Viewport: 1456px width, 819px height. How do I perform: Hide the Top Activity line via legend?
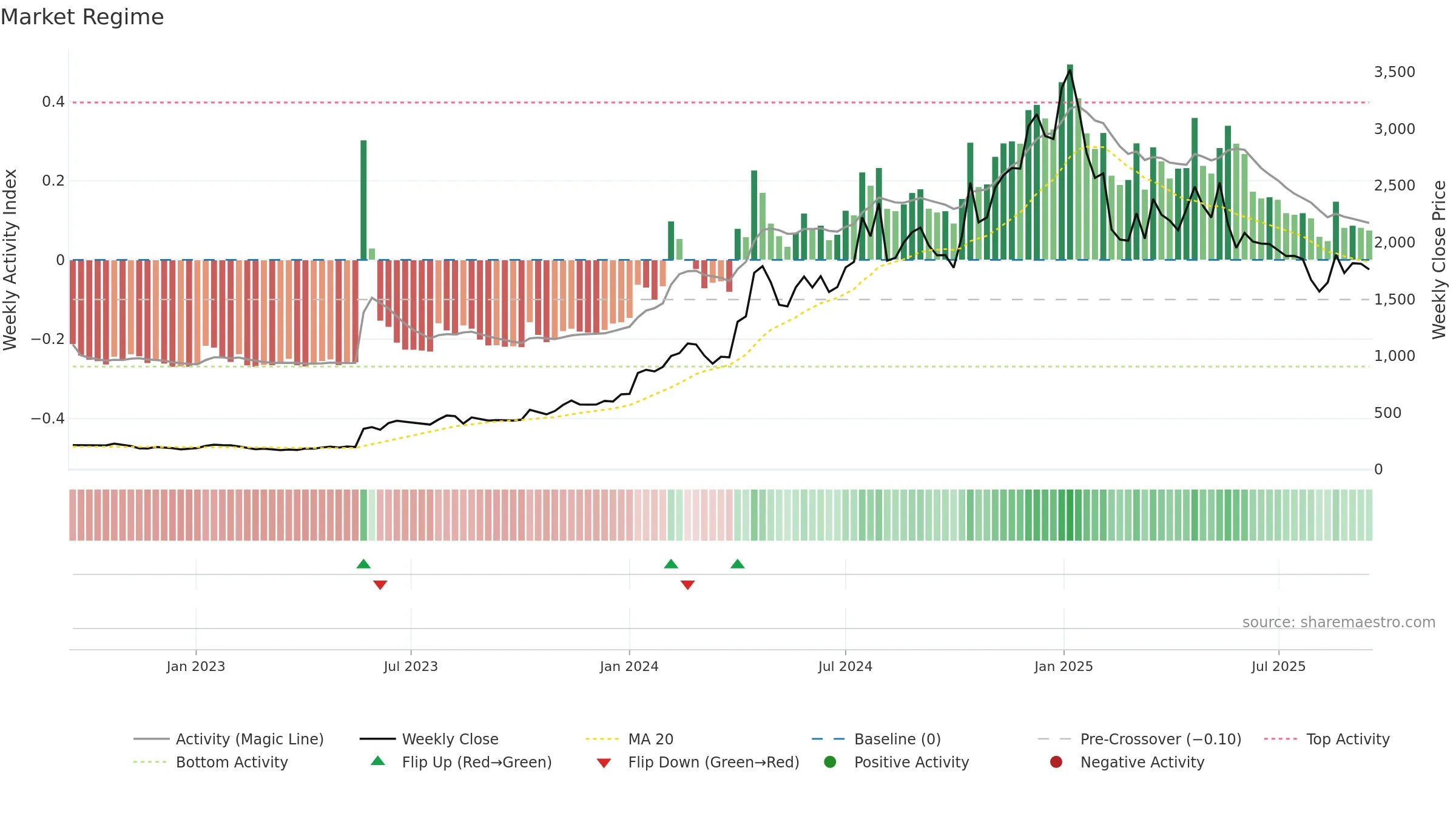click(1327, 739)
